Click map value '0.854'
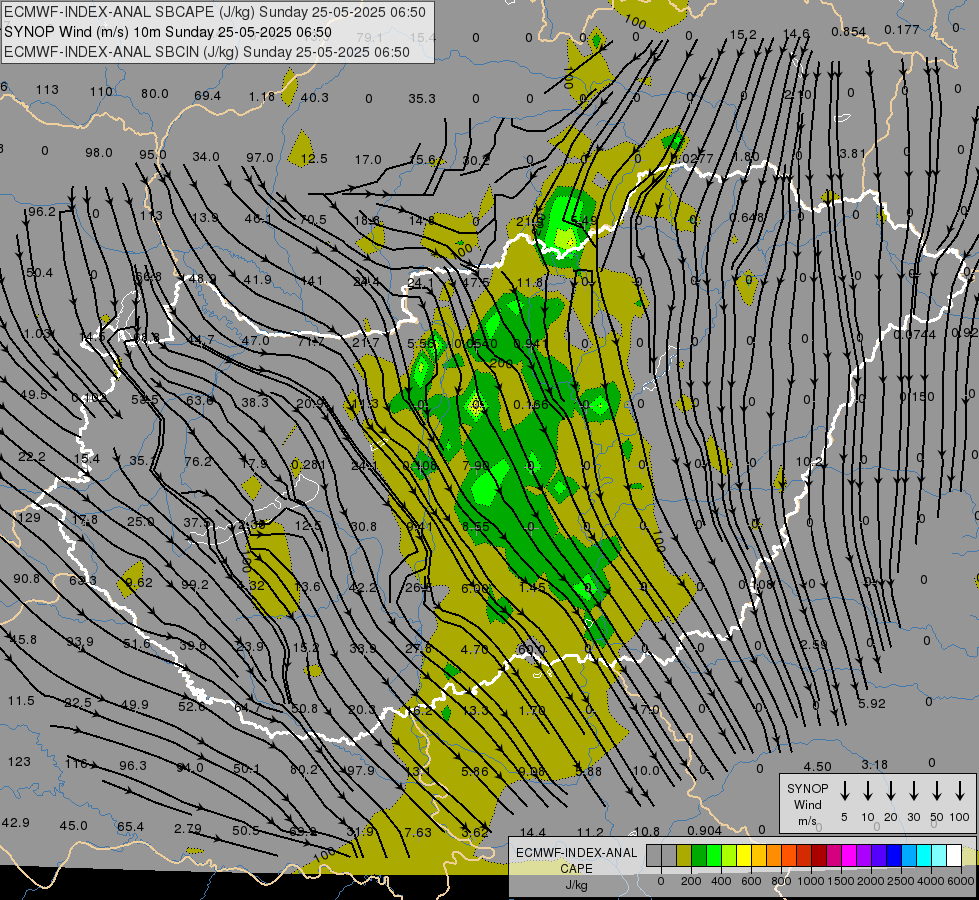The width and height of the screenshot is (979, 900). tap(849, 32)
